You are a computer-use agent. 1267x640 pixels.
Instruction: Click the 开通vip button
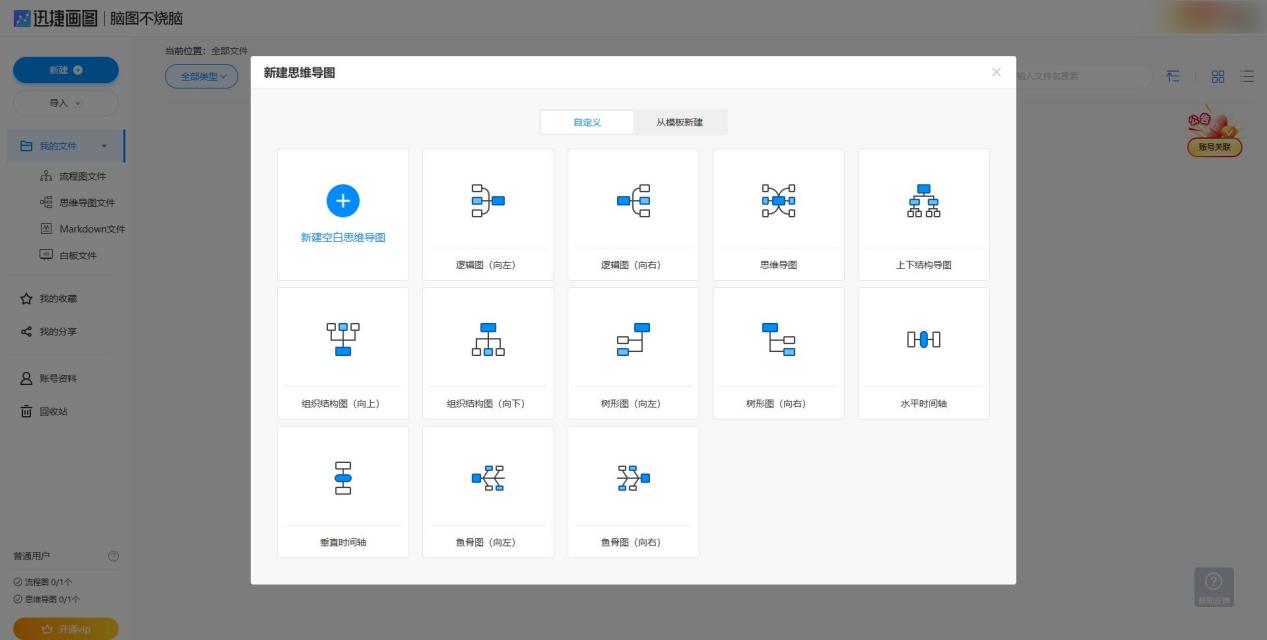point(66,629)
